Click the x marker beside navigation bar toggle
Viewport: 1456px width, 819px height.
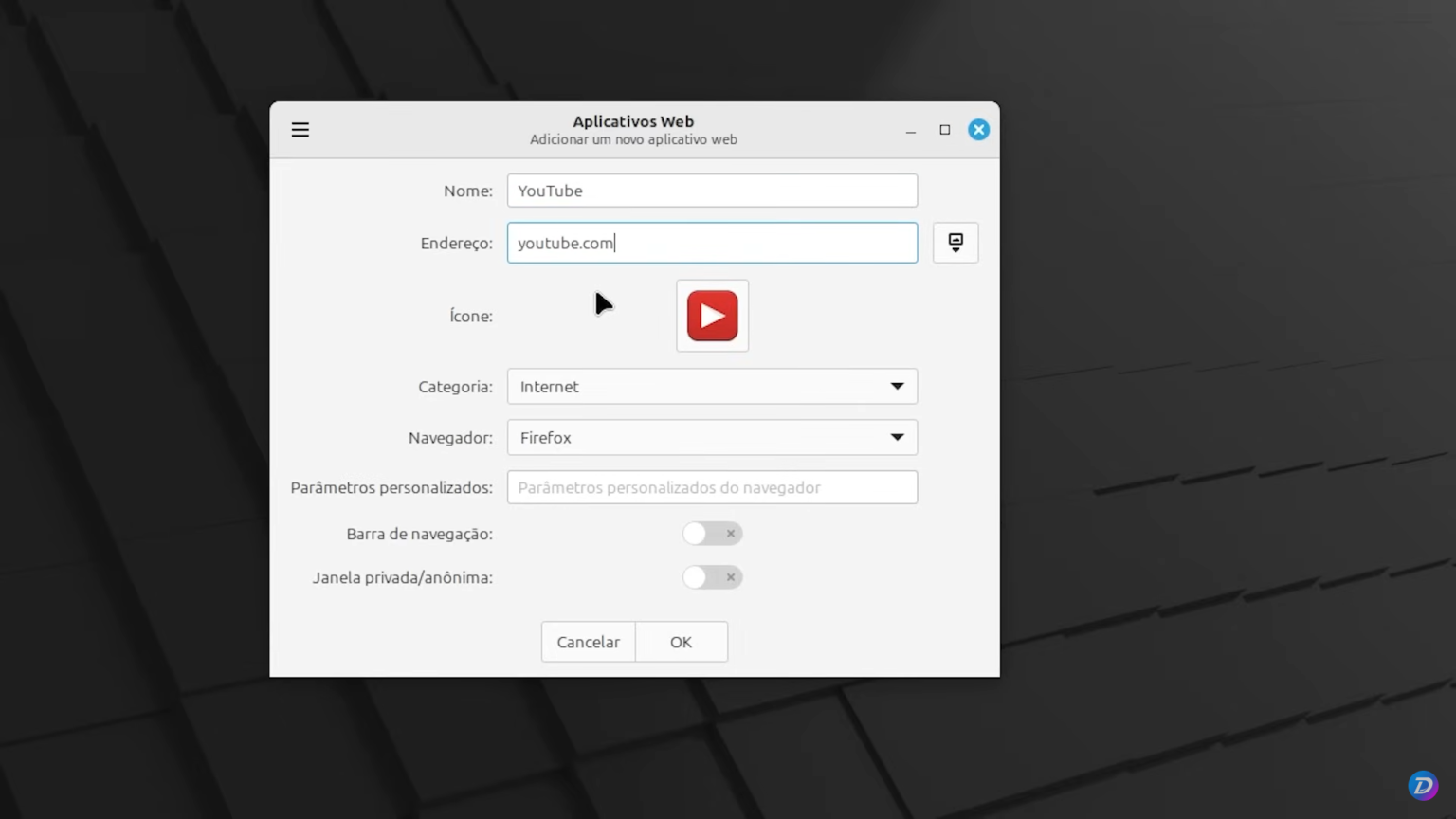[730, 534]
